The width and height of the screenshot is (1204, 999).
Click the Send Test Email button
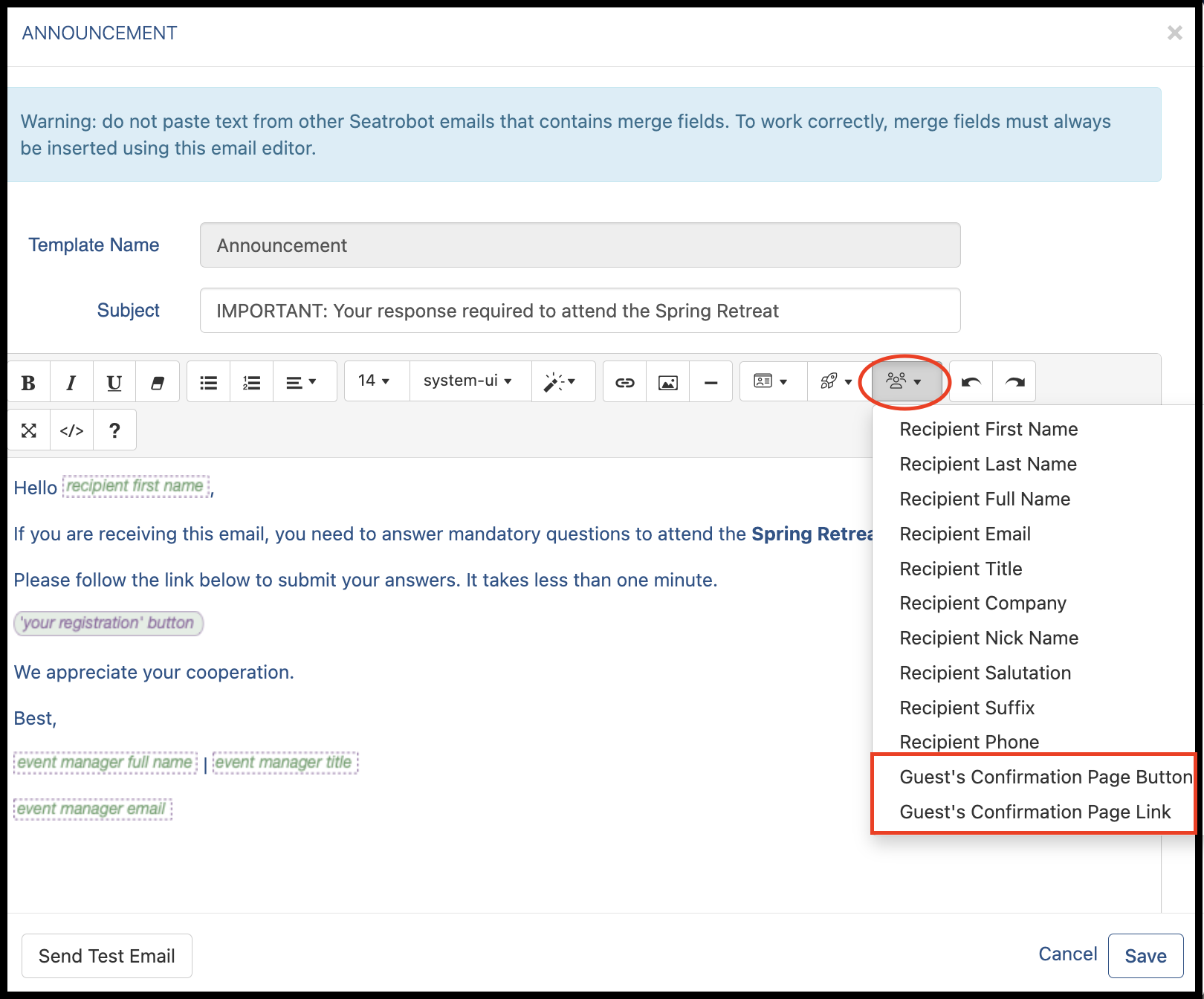click(x=107, y=956)
